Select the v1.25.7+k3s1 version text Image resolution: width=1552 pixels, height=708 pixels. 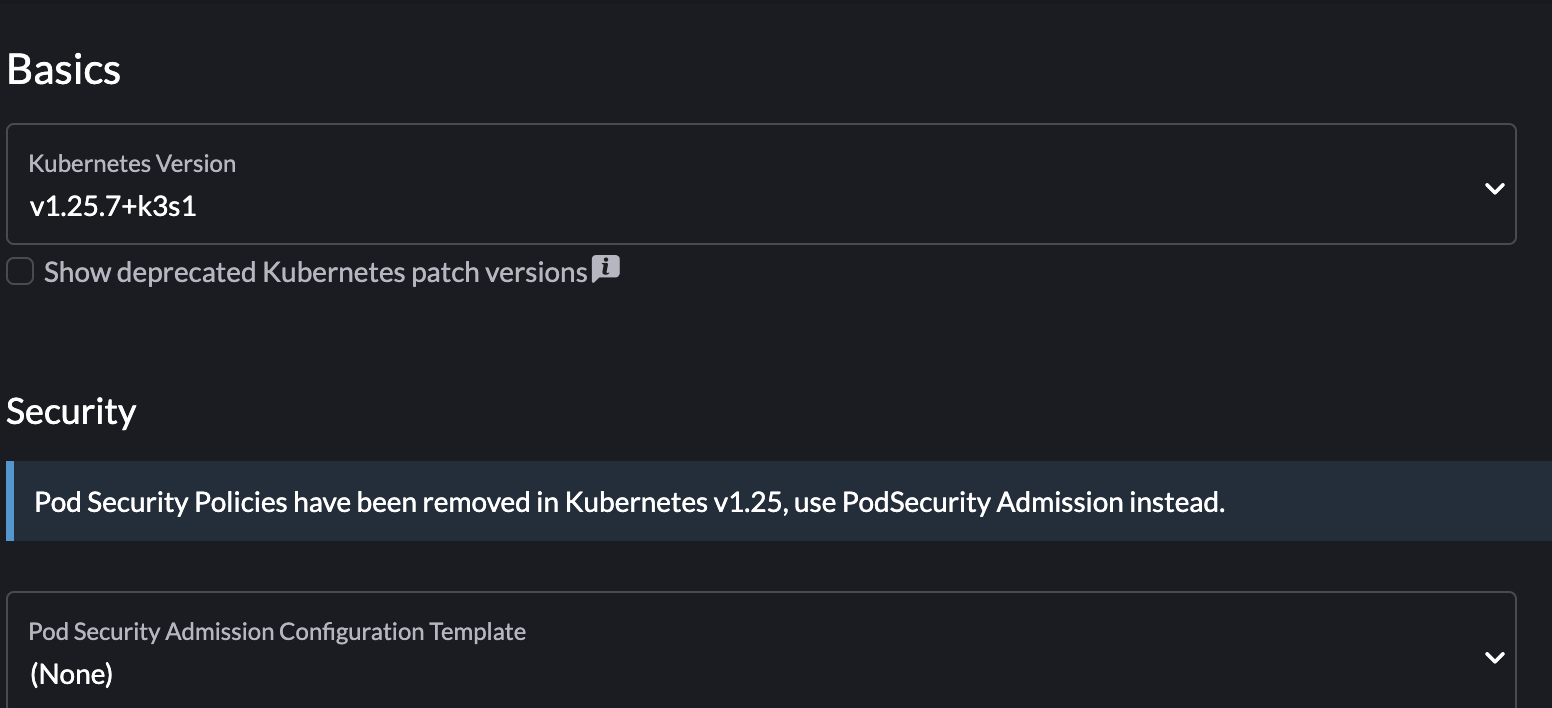(x=113, y=206)
